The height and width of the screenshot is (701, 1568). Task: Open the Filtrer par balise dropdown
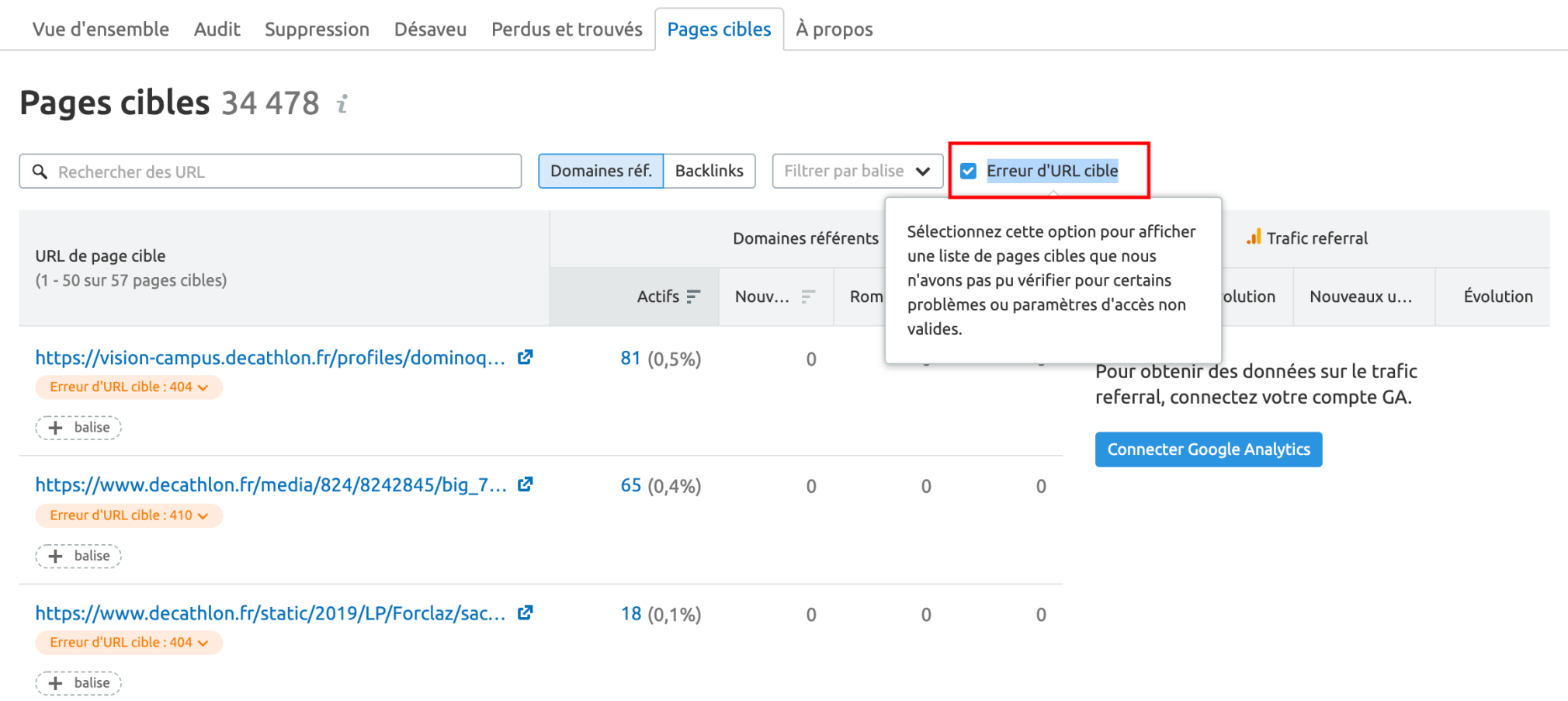click(857, 171)
